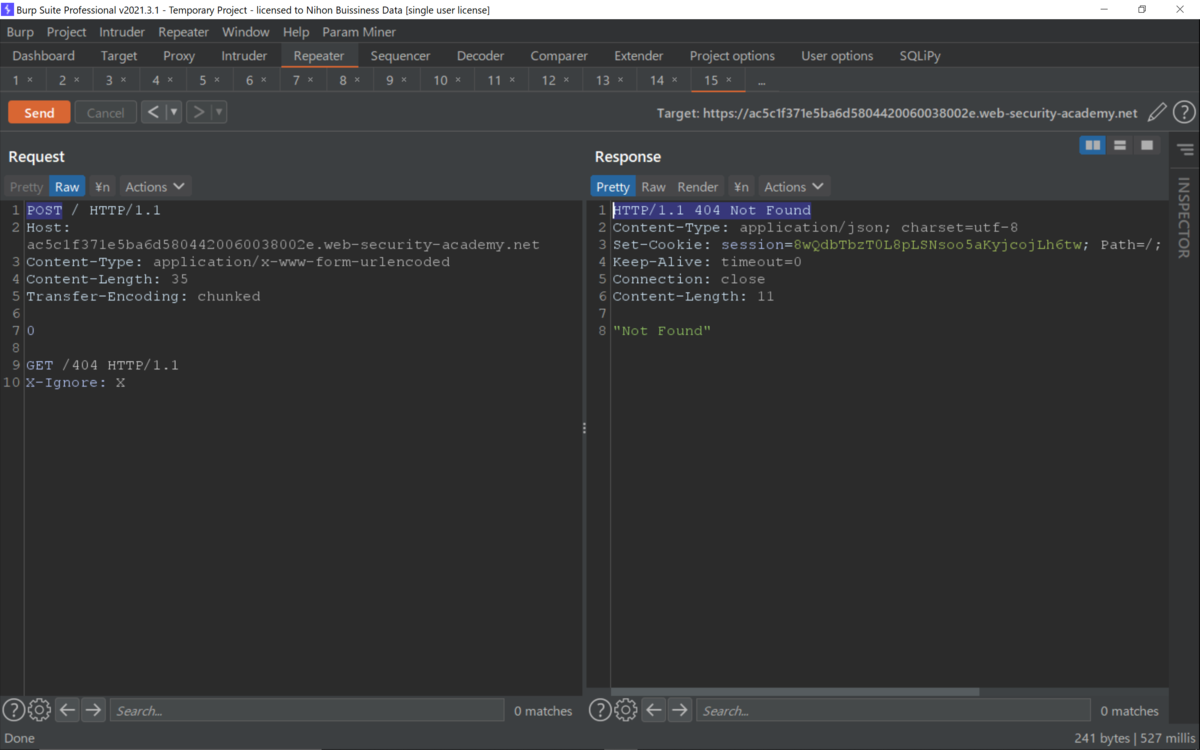Open request search settings gear

39,710
